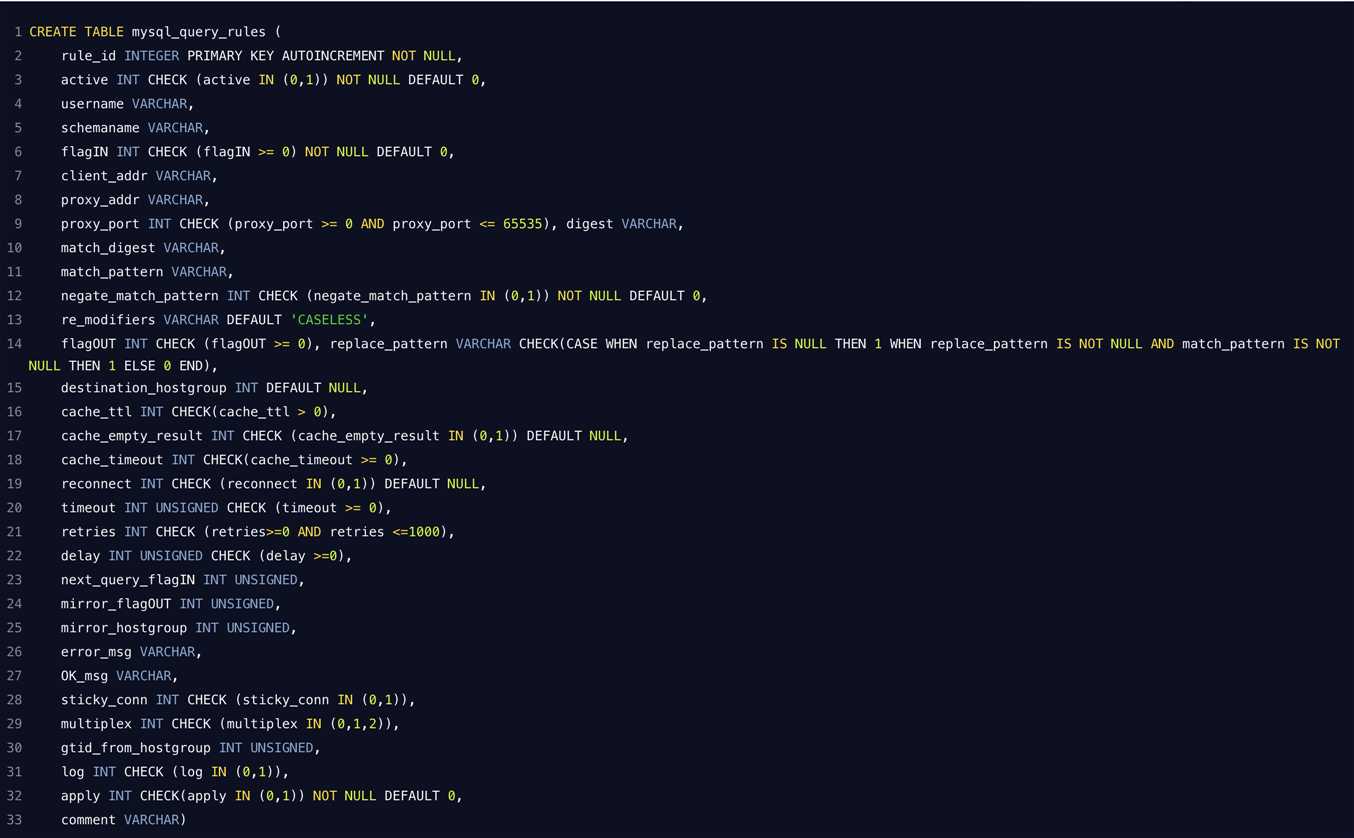
Task: Click 'cache_ttl' column name on line 16
Action: click(96, 412)
